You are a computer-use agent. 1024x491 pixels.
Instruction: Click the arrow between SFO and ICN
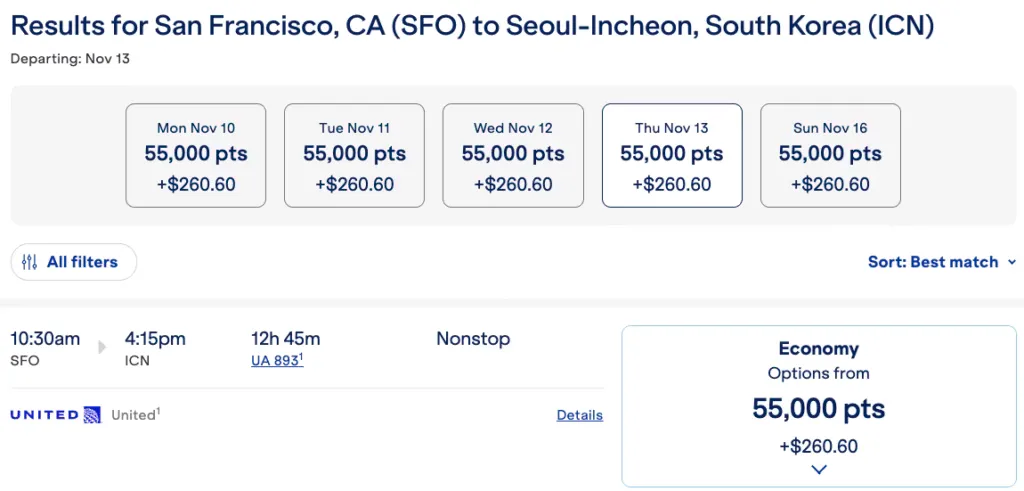(x=102, y=347)
